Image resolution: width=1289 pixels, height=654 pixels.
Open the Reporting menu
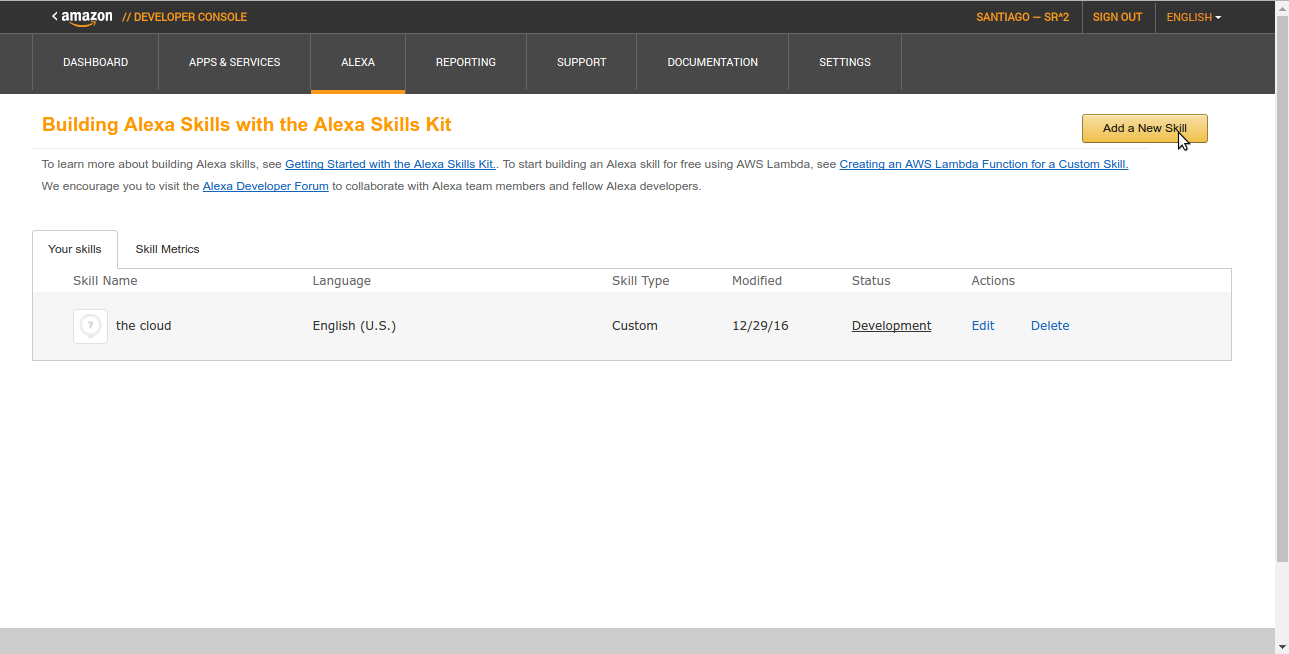[x=466, y=62]
